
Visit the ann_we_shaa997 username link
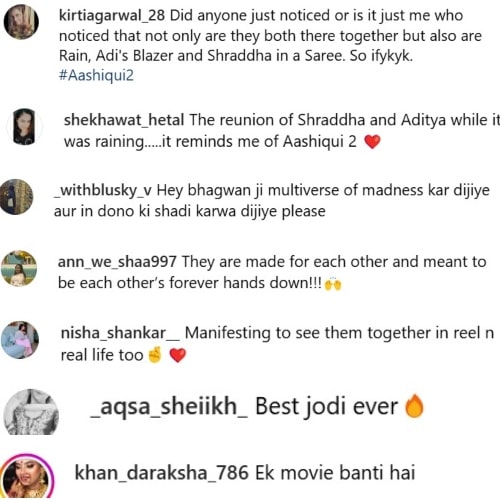tap(117, 262)
